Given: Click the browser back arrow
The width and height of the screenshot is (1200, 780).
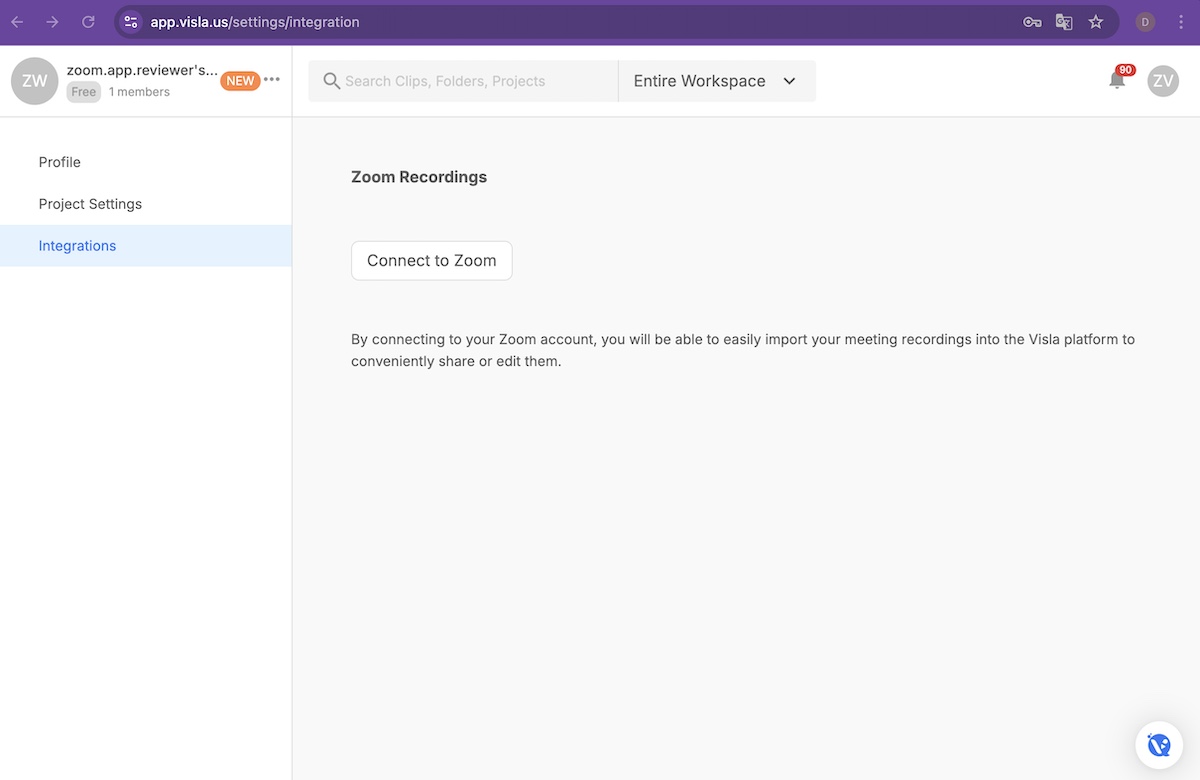Looking at the screenshot, I should [x=17, y=22].
